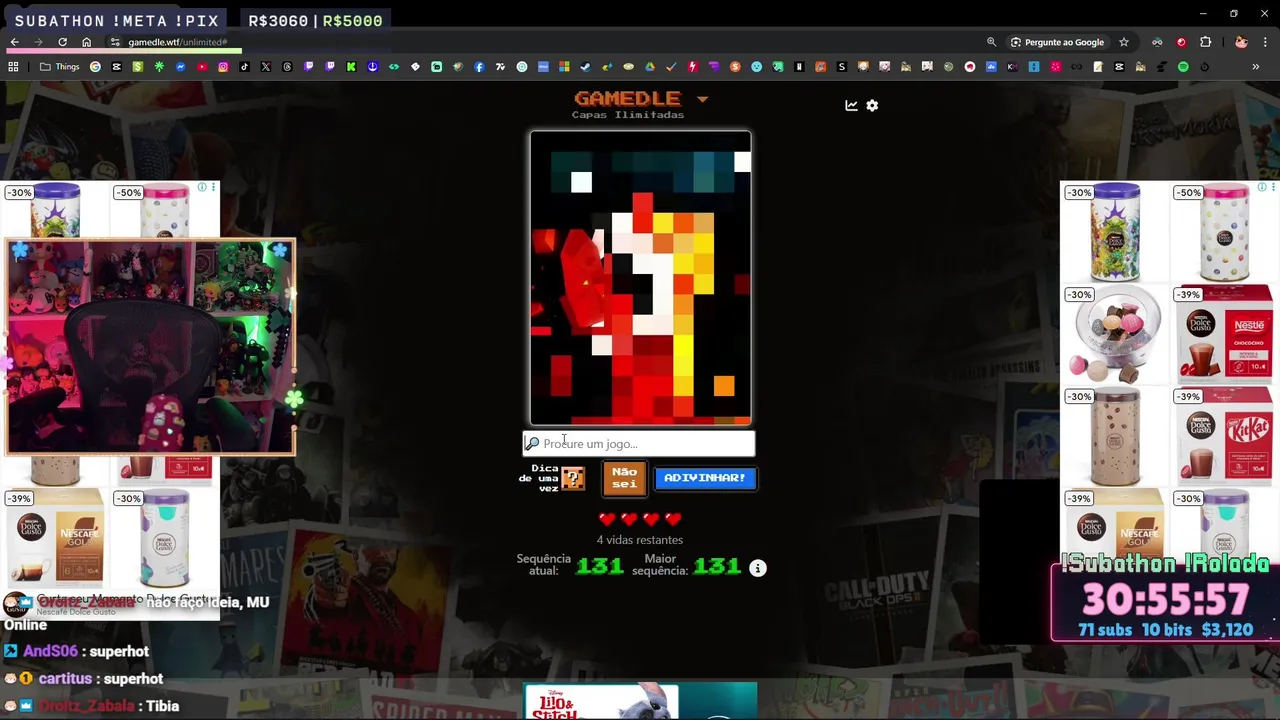This screenshot has height=720, width=1280.
Task: Click chat message "AndS06 : superhot"
Action: click(77, 652)
